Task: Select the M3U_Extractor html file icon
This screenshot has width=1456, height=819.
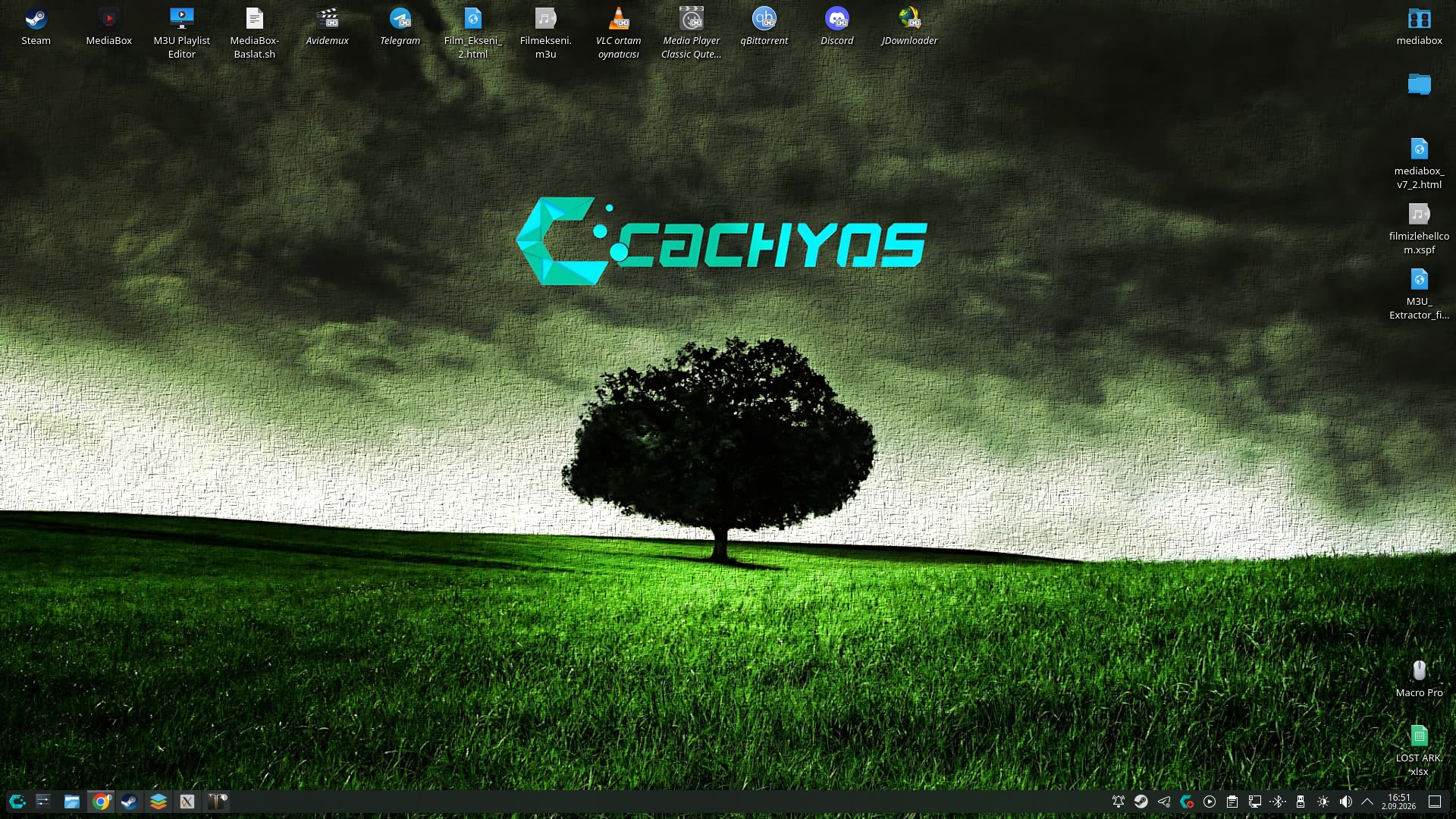Action: [1419, 294]
